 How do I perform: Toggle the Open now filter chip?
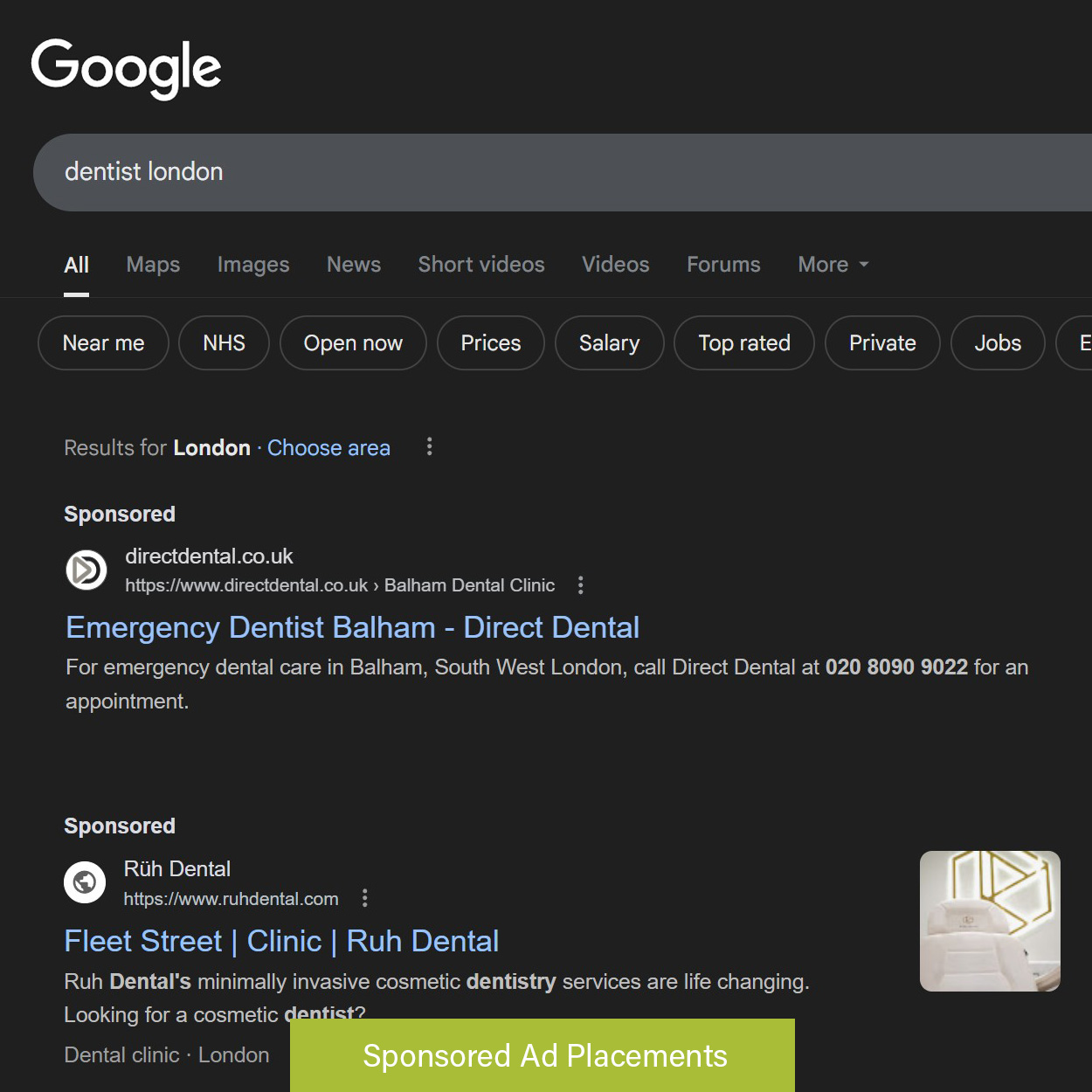tap(353, 343)
